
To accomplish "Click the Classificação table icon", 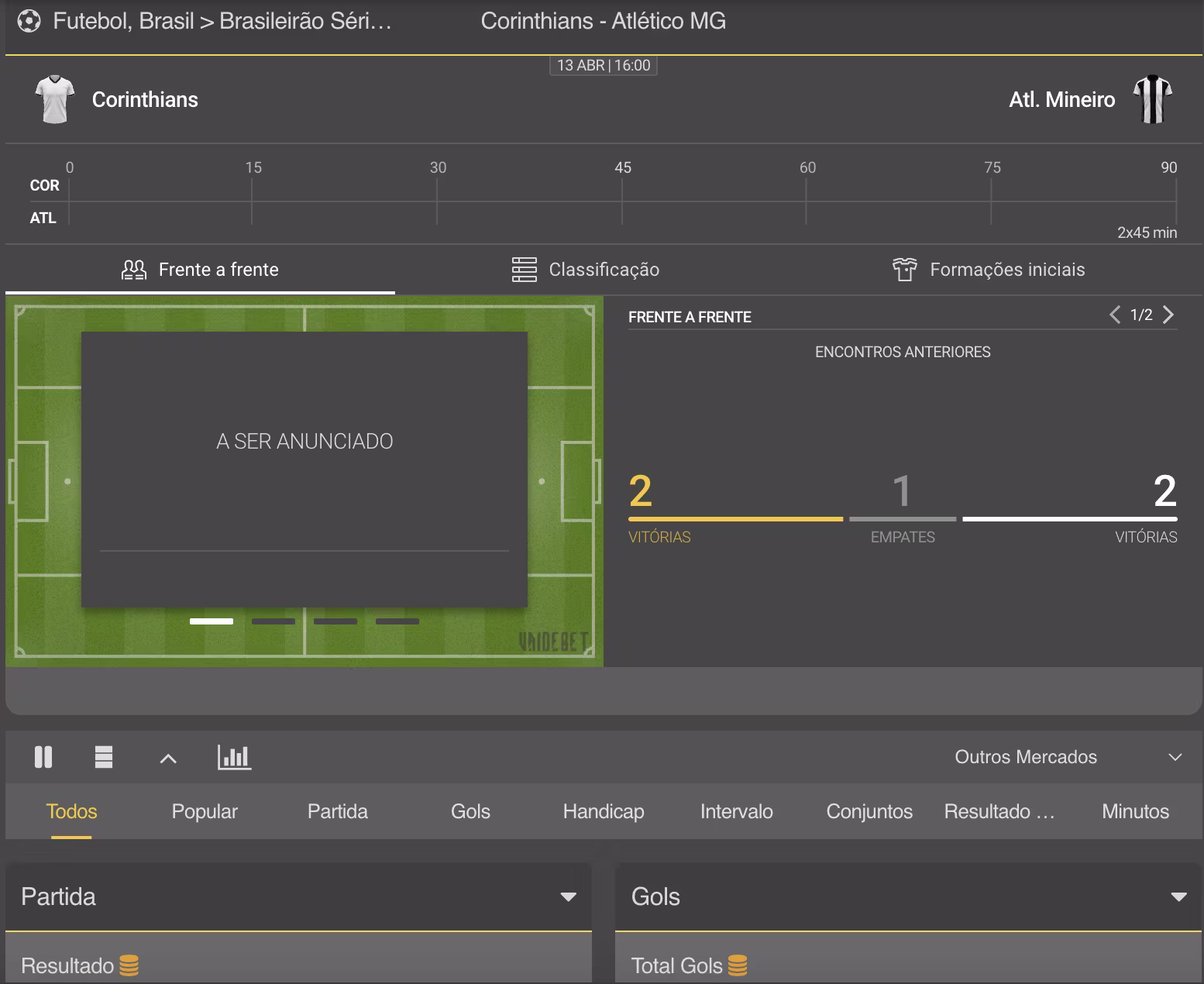I will pos(525,270).
